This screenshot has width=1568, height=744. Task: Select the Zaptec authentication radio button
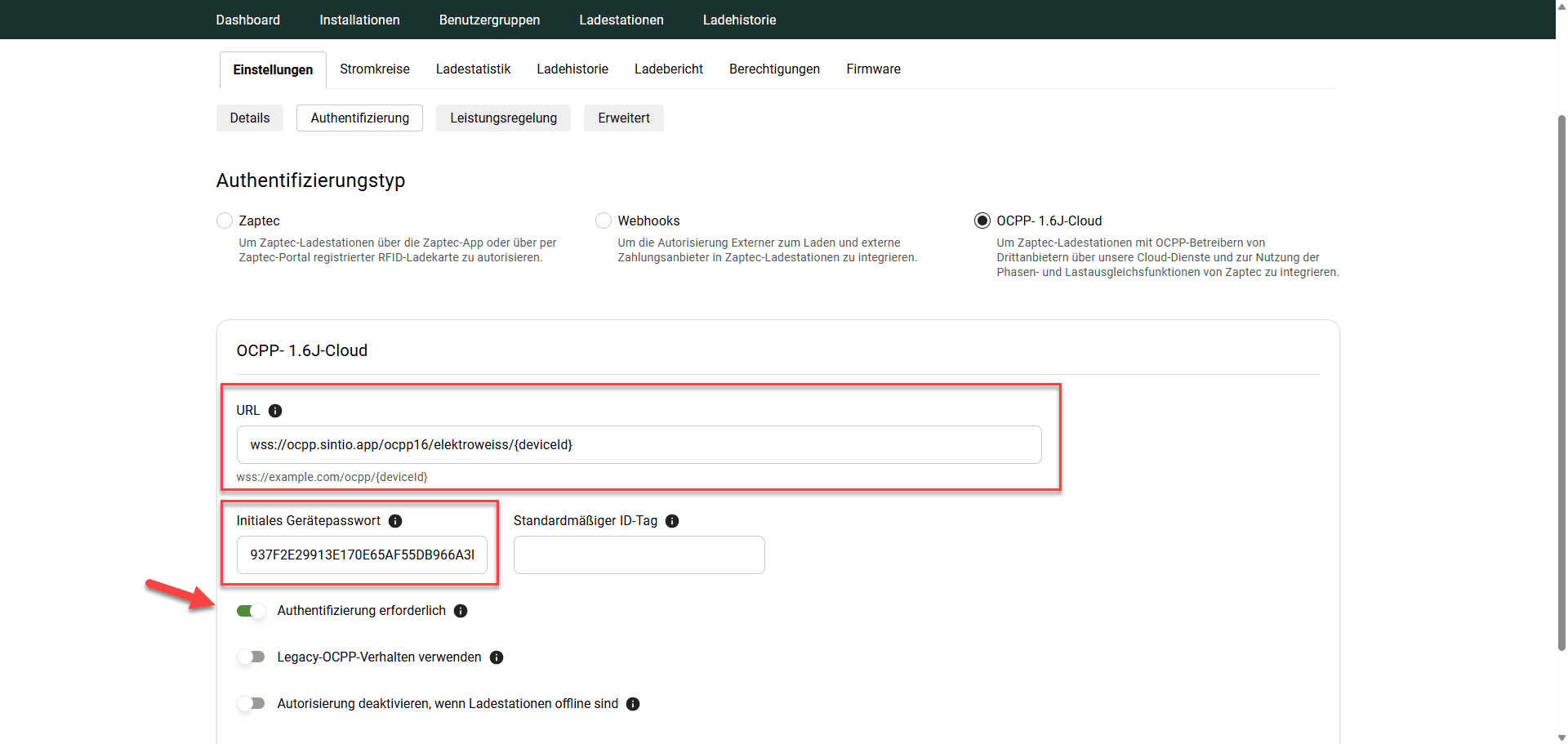(x=225, y=221)
